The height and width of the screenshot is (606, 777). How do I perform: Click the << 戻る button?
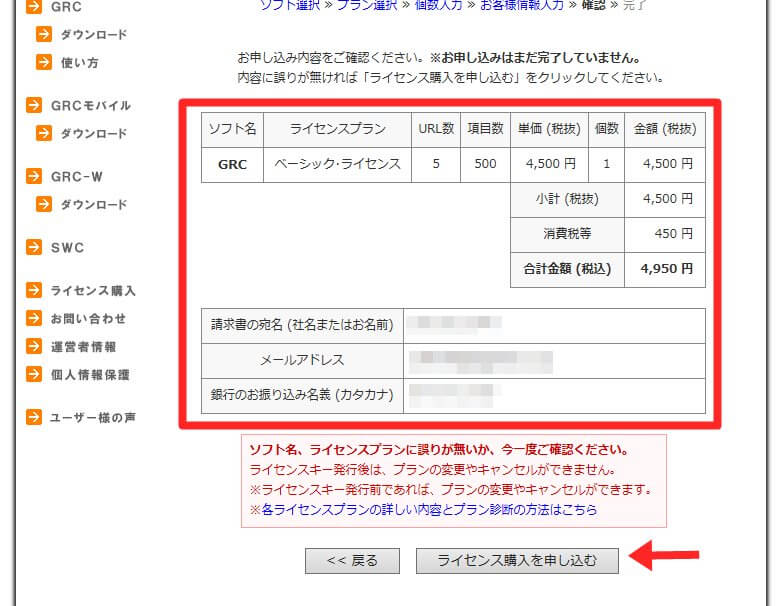tap(352, 560)
